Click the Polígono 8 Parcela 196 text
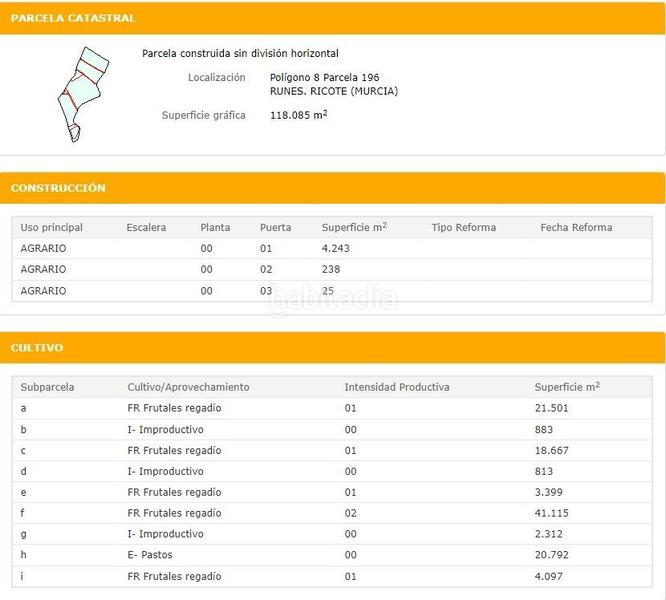 coord(324,77)
